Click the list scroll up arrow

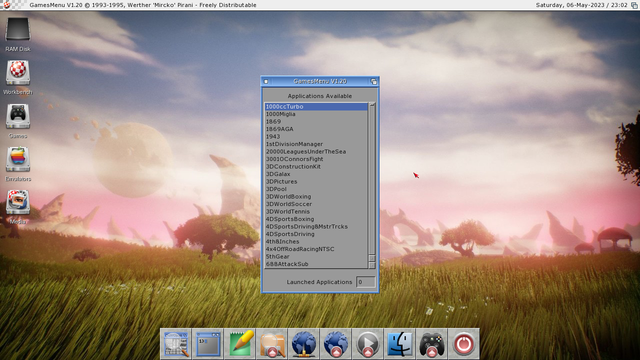(372, 258)
